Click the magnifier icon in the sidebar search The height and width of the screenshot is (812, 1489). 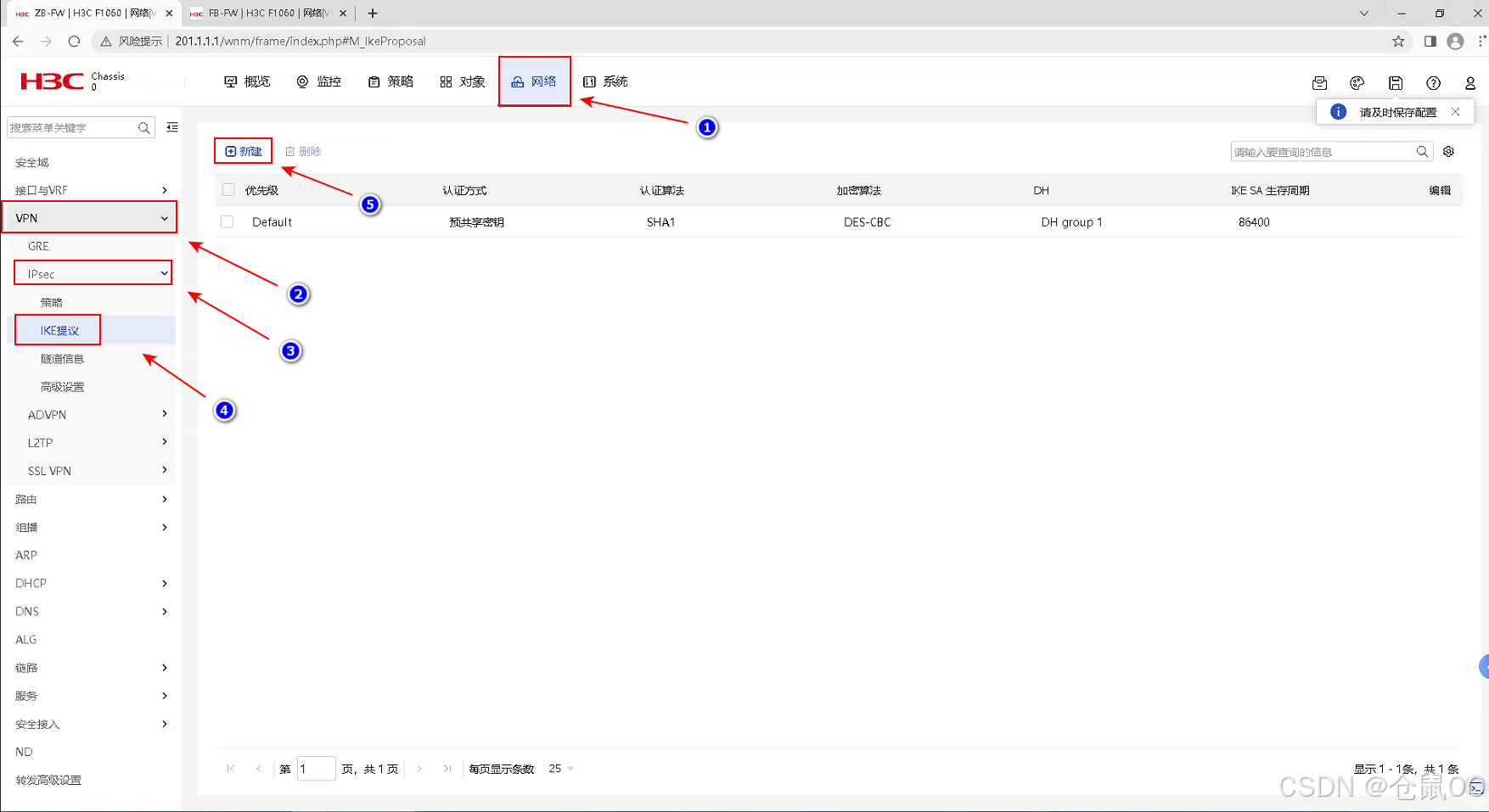click(144, 127)
